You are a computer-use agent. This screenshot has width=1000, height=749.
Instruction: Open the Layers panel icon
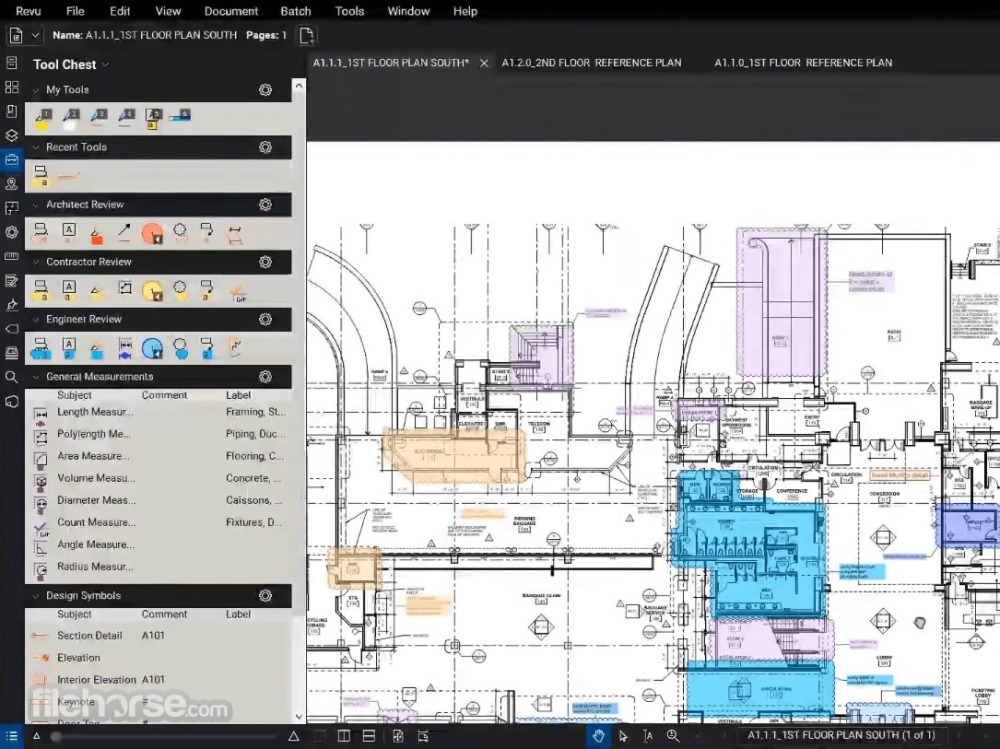point(11,135)
